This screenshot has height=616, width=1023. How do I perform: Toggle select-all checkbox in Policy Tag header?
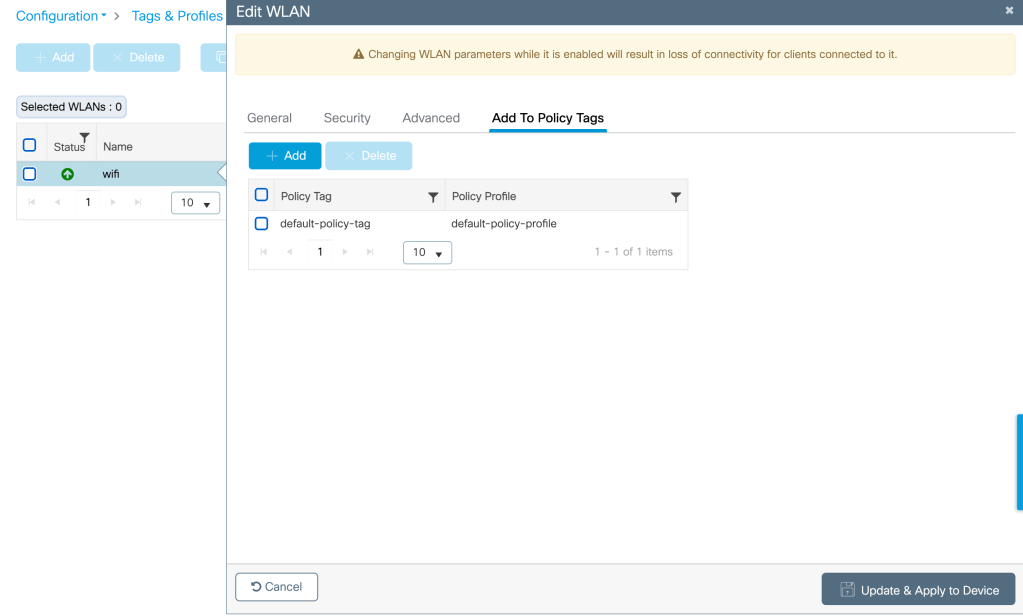point(261,195)
